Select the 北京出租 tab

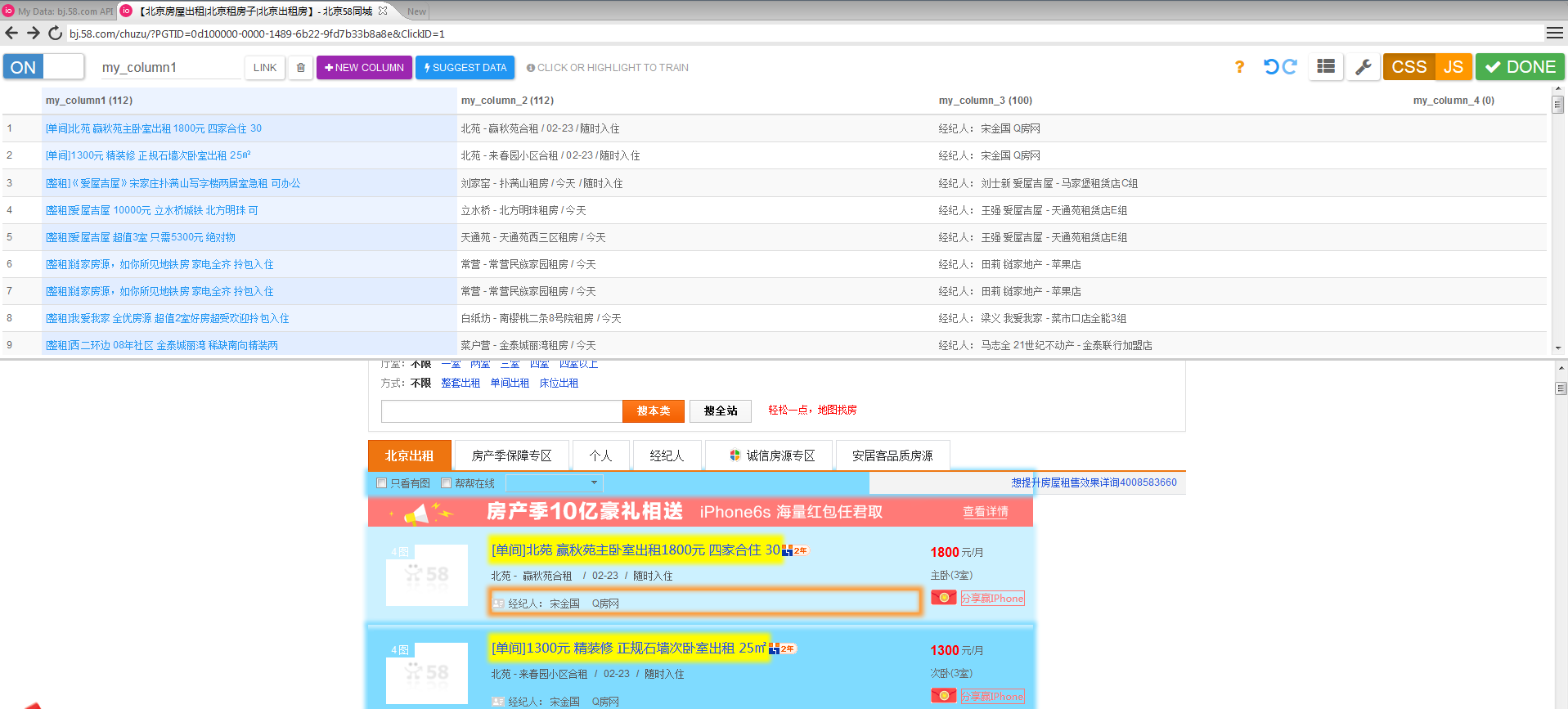[410, 455]
